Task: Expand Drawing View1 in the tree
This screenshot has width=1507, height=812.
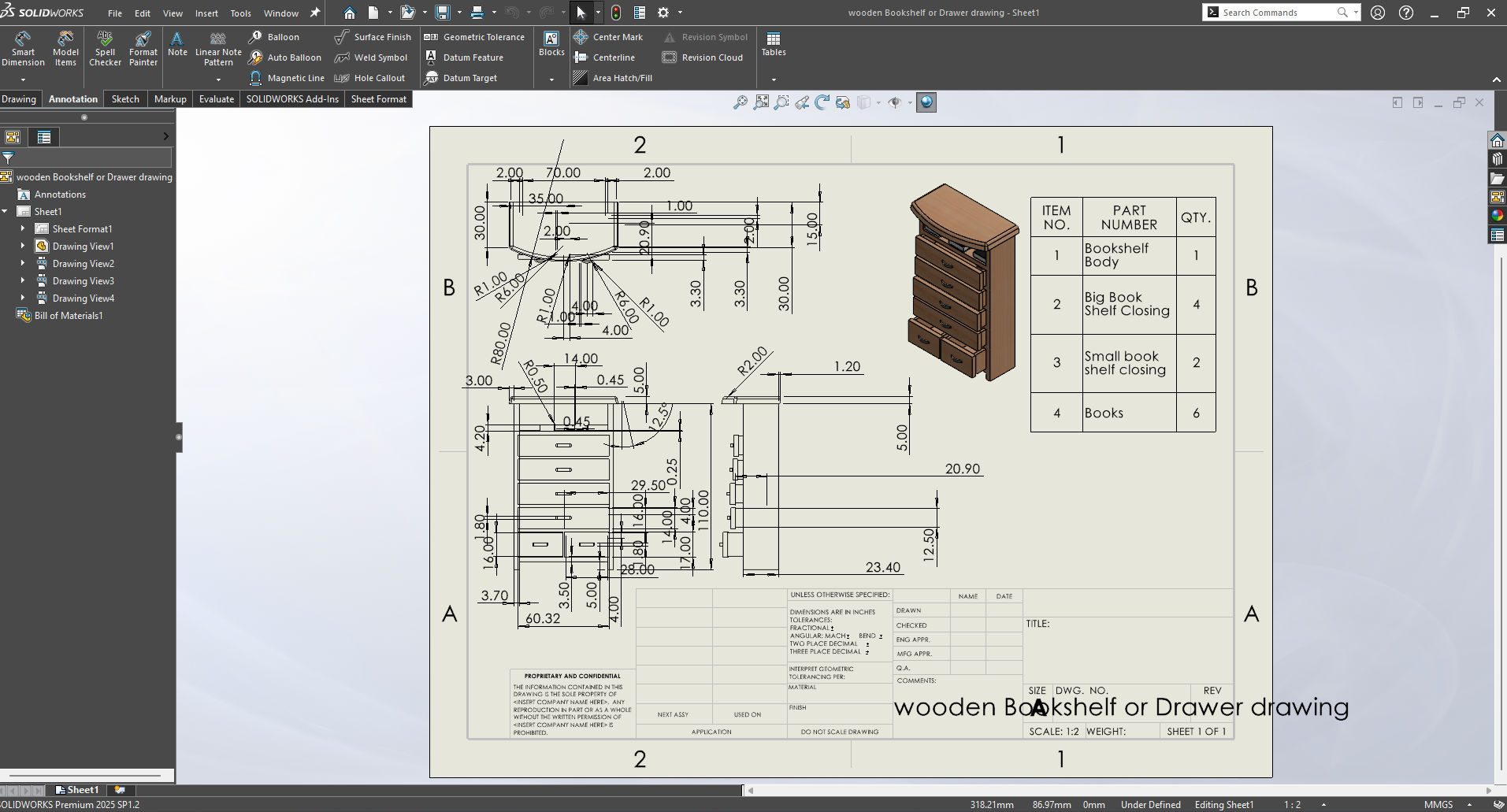Action: [x=23, y=247]
